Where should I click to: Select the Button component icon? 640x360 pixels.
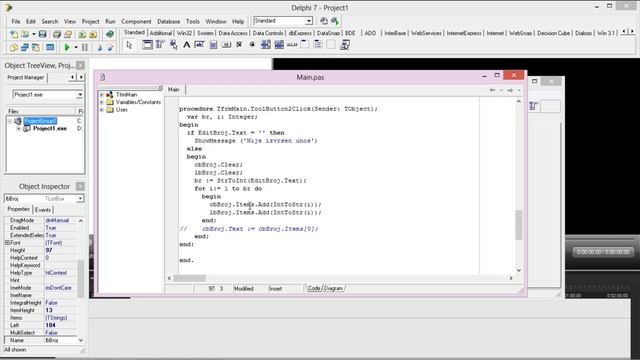tap(226, 45)
